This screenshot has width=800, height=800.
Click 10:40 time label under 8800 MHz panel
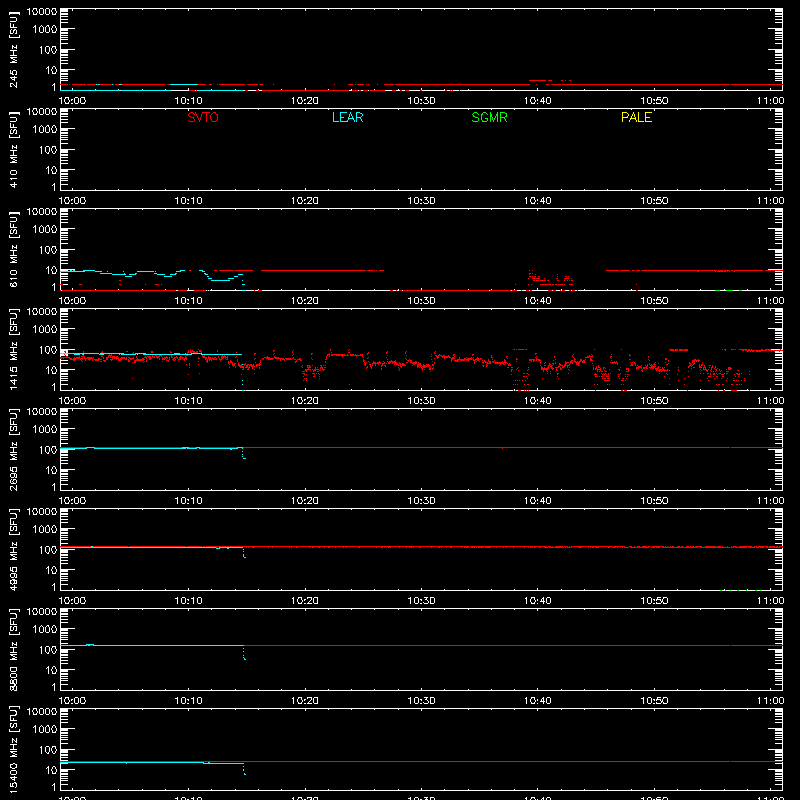click(538, 701)
